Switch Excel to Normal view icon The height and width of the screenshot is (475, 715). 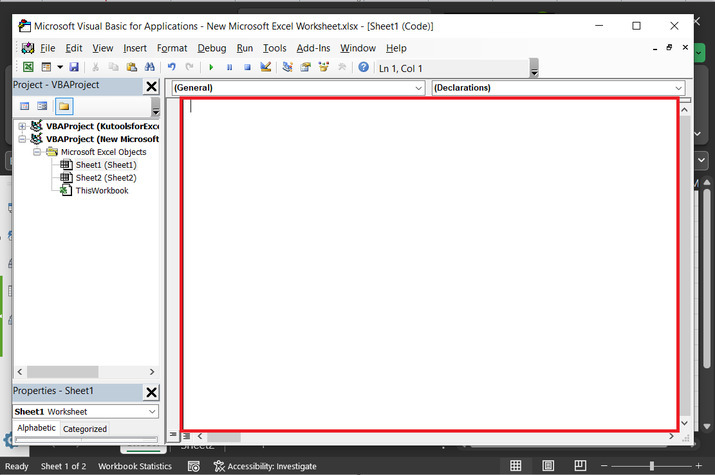[515, 465]
